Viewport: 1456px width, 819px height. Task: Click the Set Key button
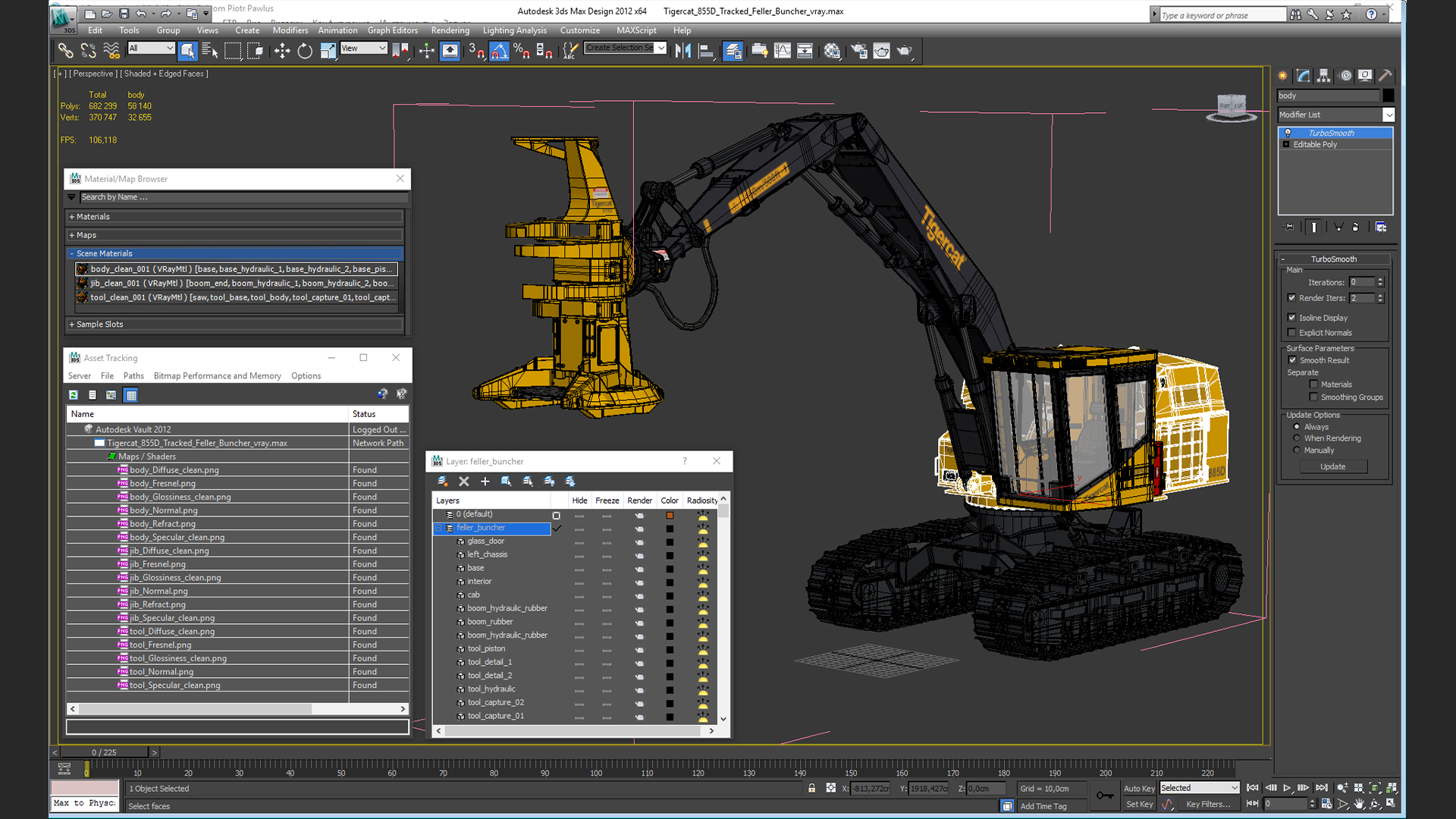point(1139,804)
